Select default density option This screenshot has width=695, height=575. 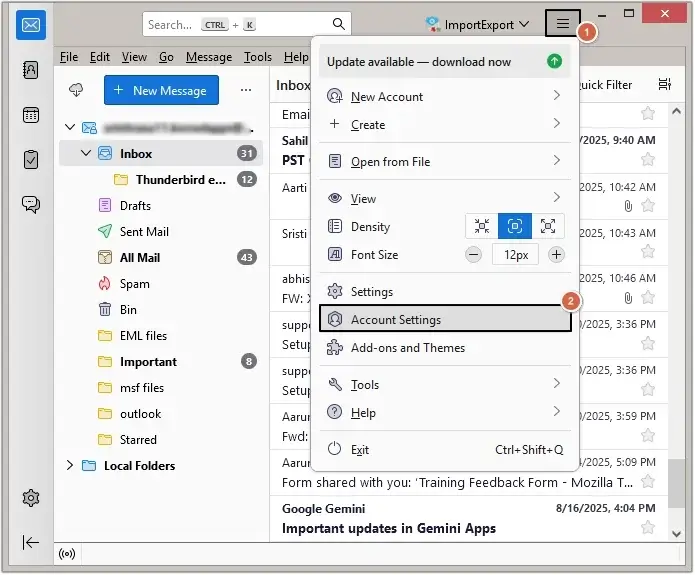pyautogui.click(x=515, y=226)
